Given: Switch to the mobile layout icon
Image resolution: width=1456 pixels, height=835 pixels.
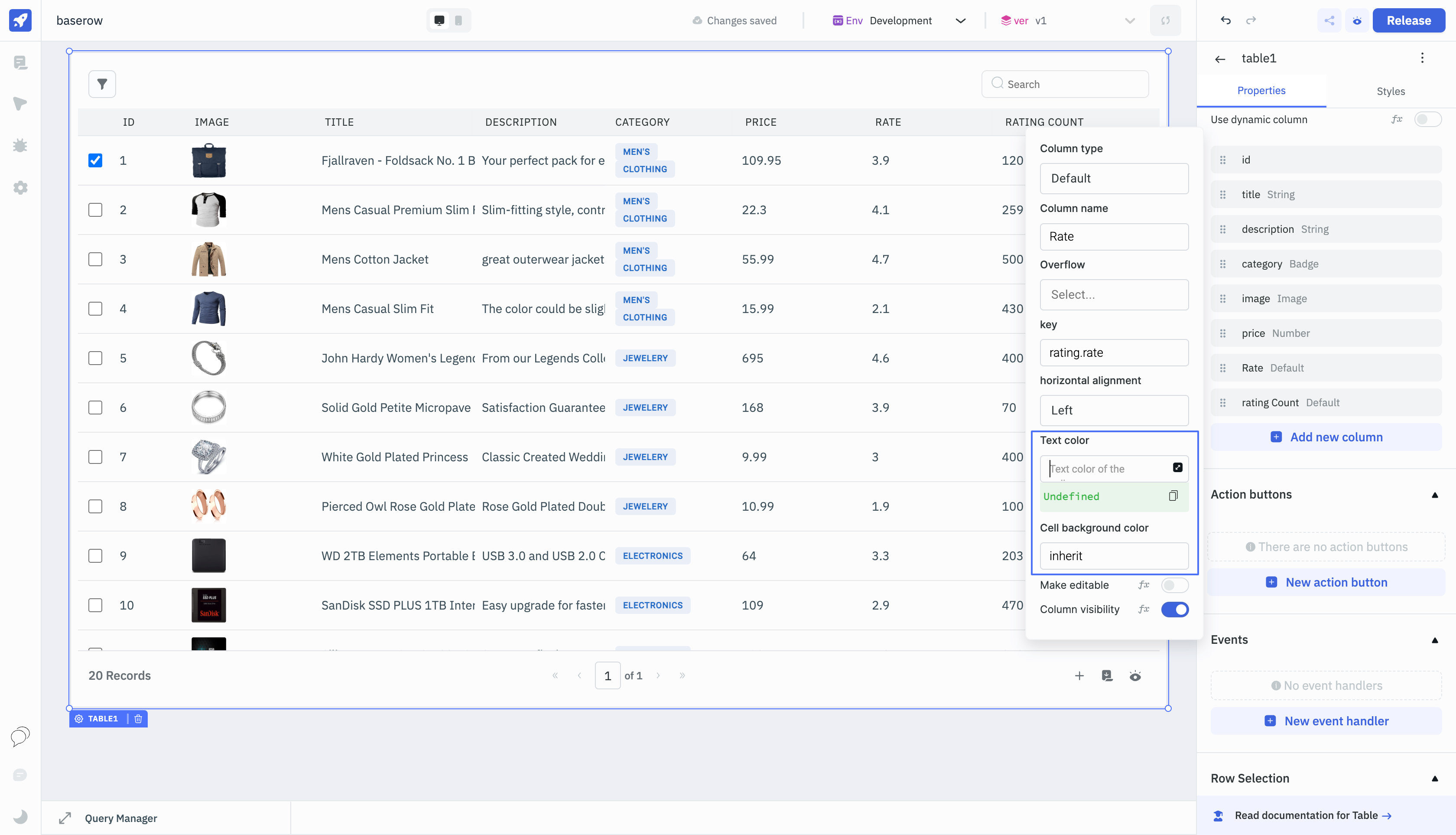Looking at the screenshot, I should (458, 21).
